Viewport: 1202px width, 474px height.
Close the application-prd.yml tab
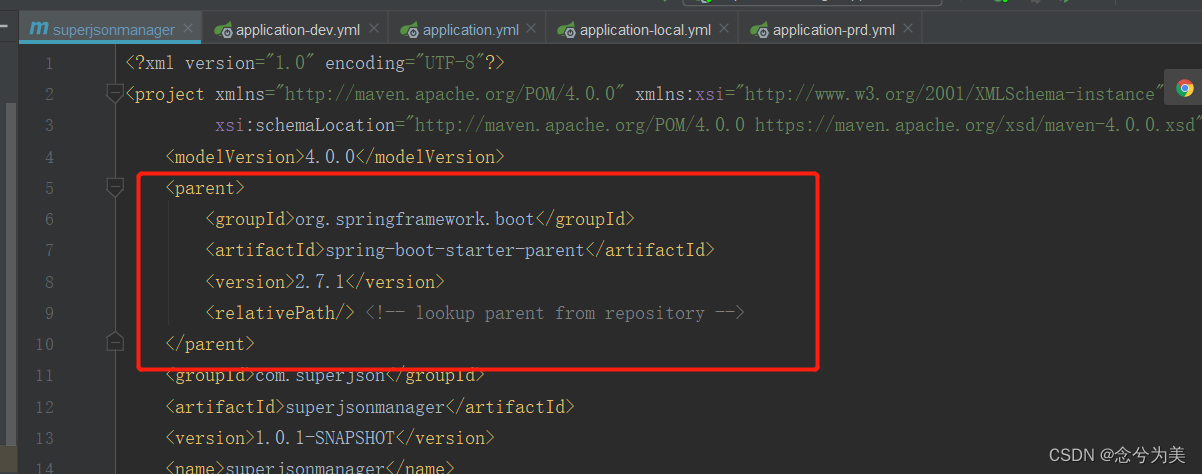908,30
